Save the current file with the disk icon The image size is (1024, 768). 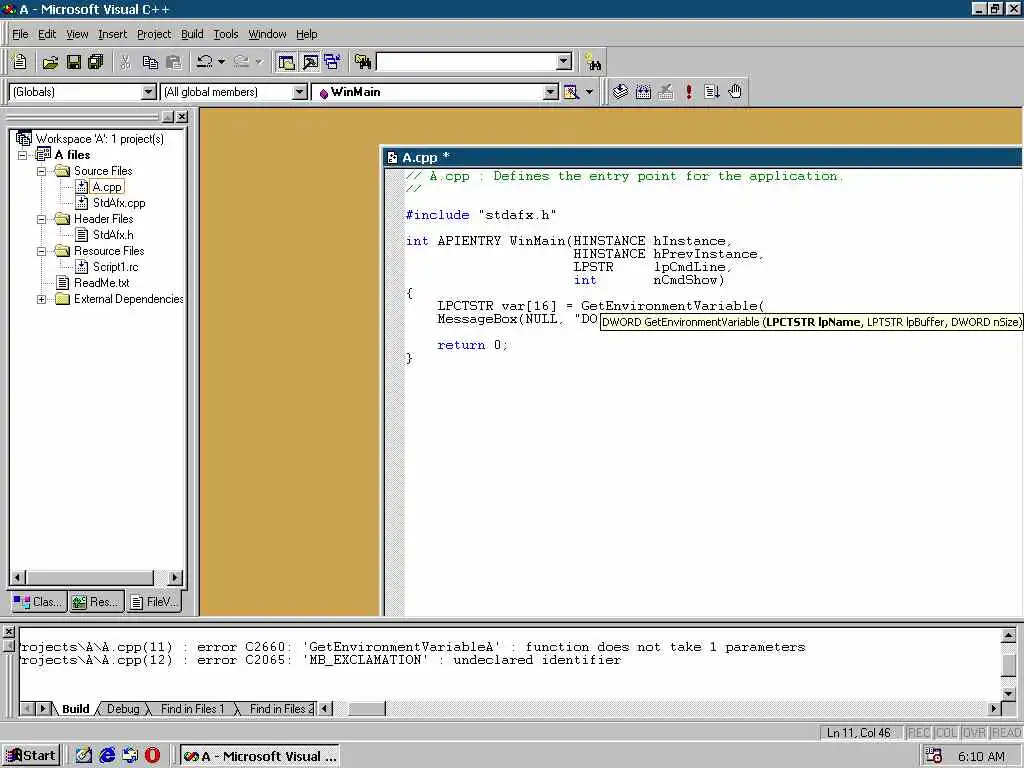[x=74, y=62]
